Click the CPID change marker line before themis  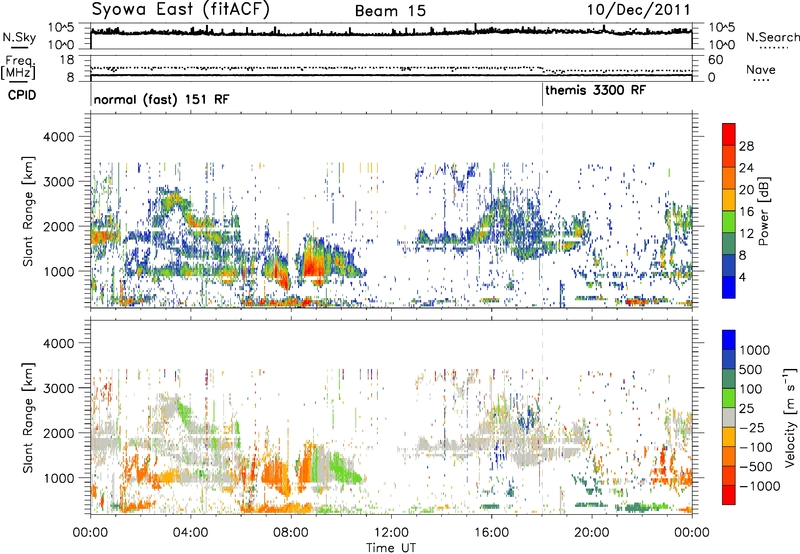tap(542, 95)
